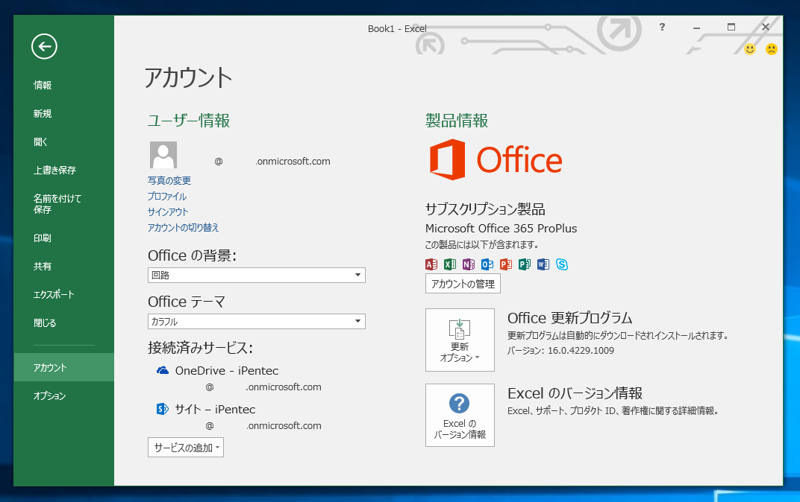The image size is (800, 502).
Task: Click the 接続済みサービス heading
Action: pos(200,348)
